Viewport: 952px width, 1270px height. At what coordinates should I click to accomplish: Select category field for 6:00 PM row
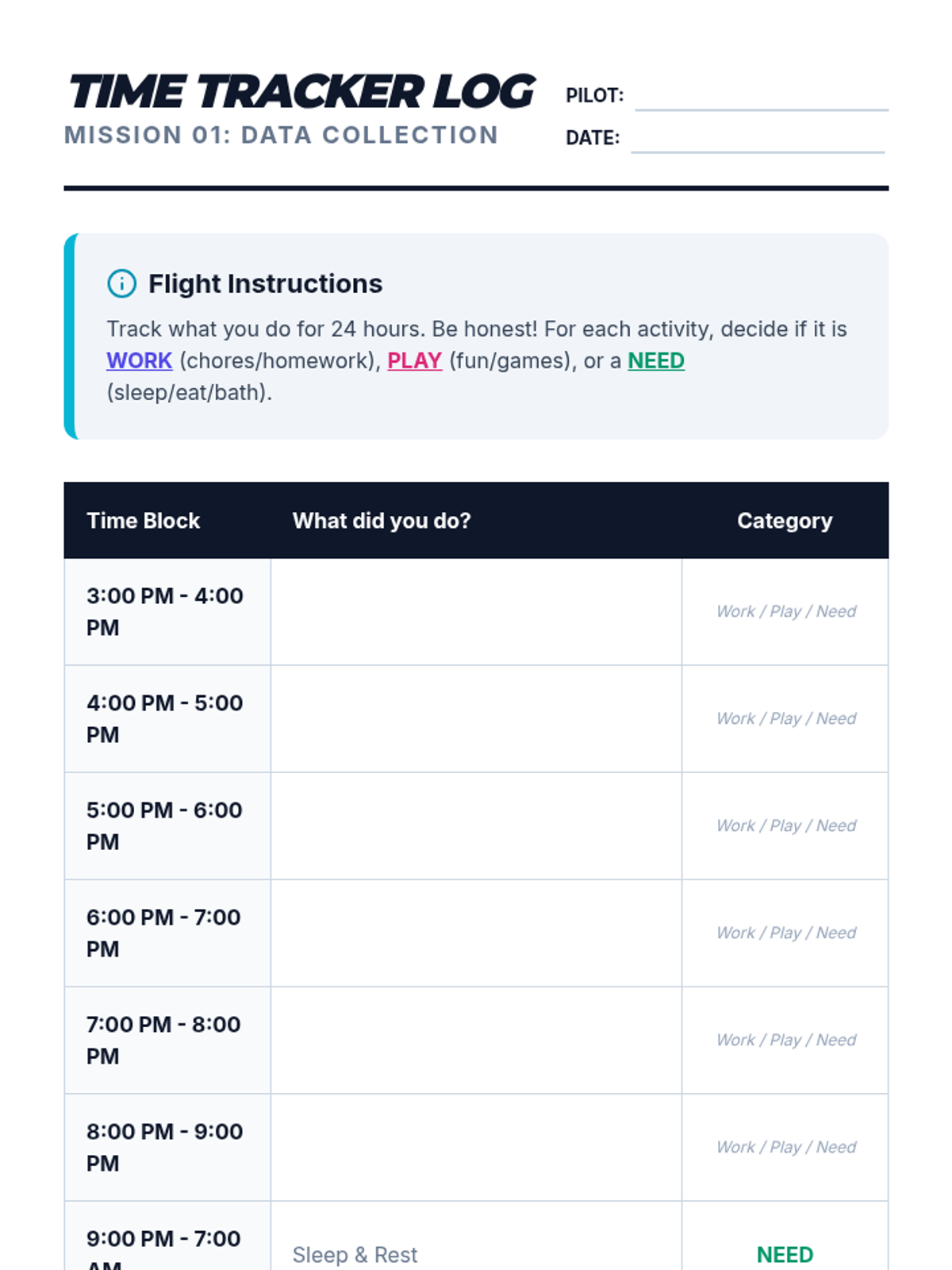coord(785,933)
